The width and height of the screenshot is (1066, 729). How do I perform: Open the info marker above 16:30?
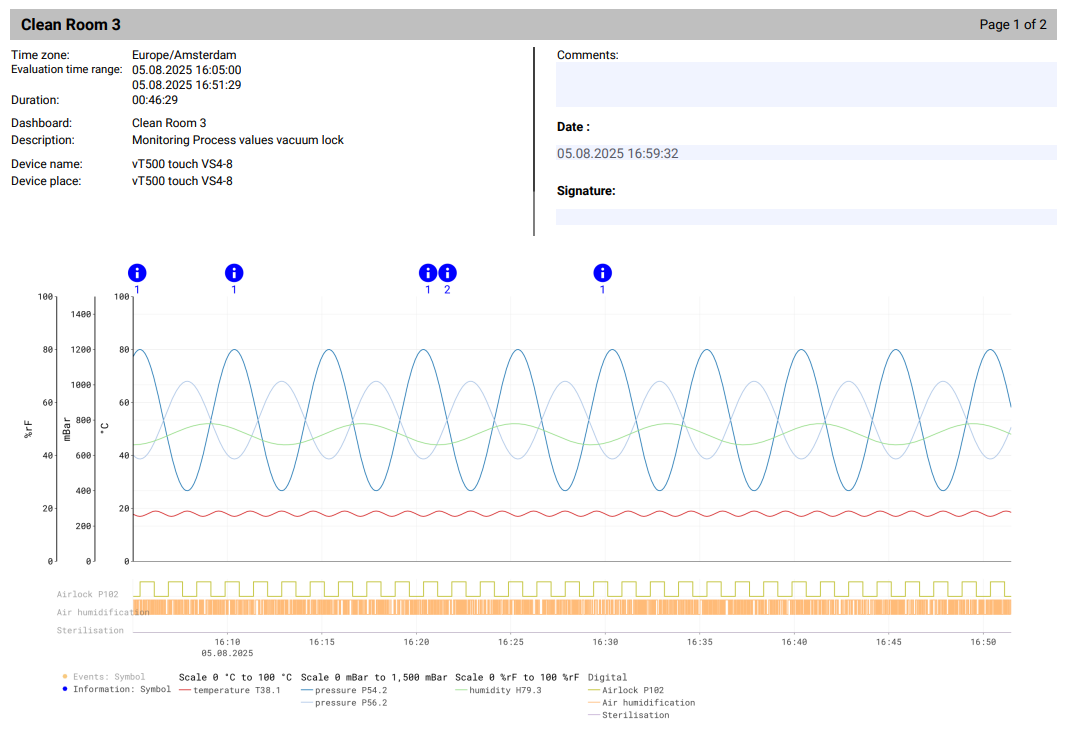[602, 273]
